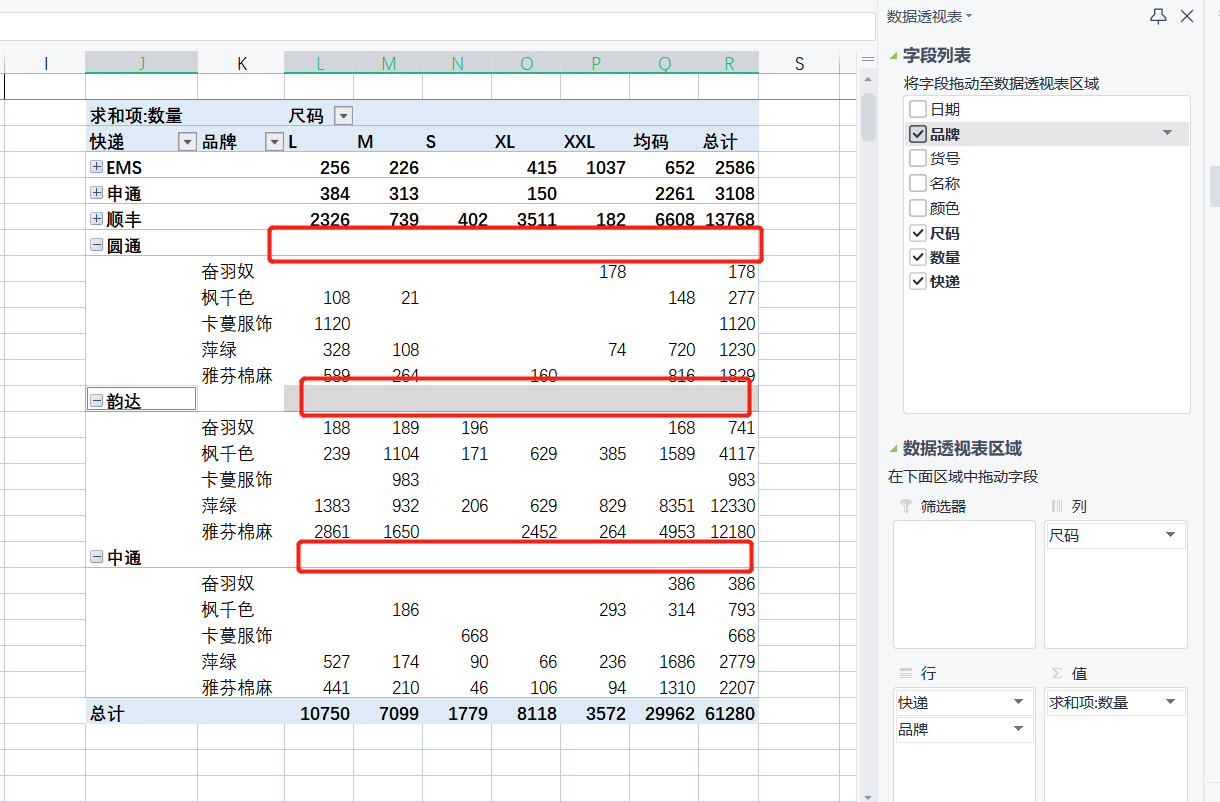
Task: Expand the 申通 row group
Action: point(97,193)
